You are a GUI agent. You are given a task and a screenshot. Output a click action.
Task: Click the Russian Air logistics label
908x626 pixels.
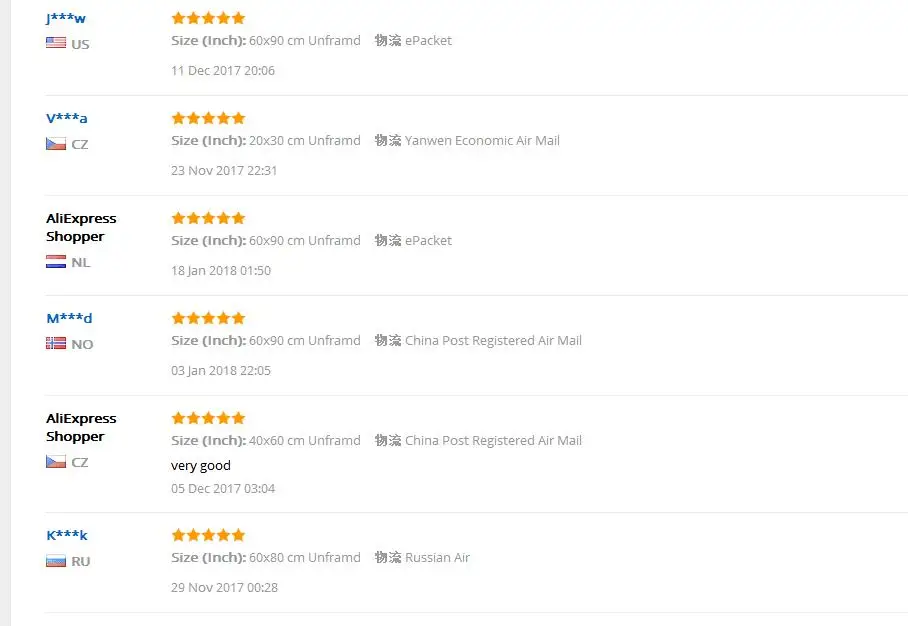tap(437, 558)
